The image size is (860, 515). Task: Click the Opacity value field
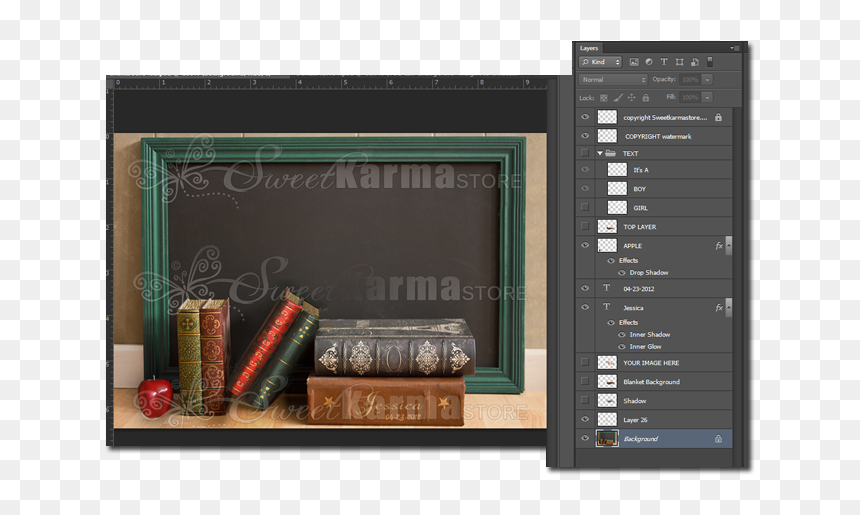pos(690,80)
